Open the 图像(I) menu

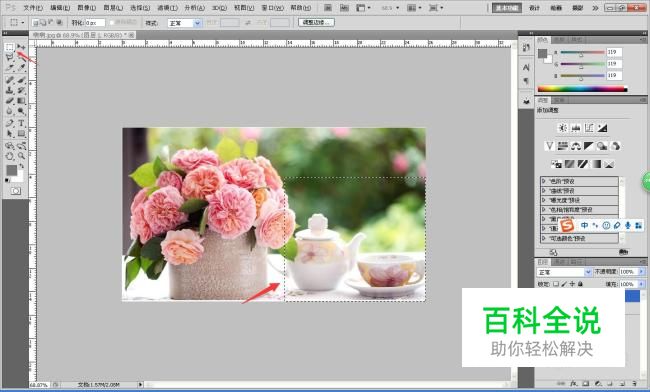87,8
